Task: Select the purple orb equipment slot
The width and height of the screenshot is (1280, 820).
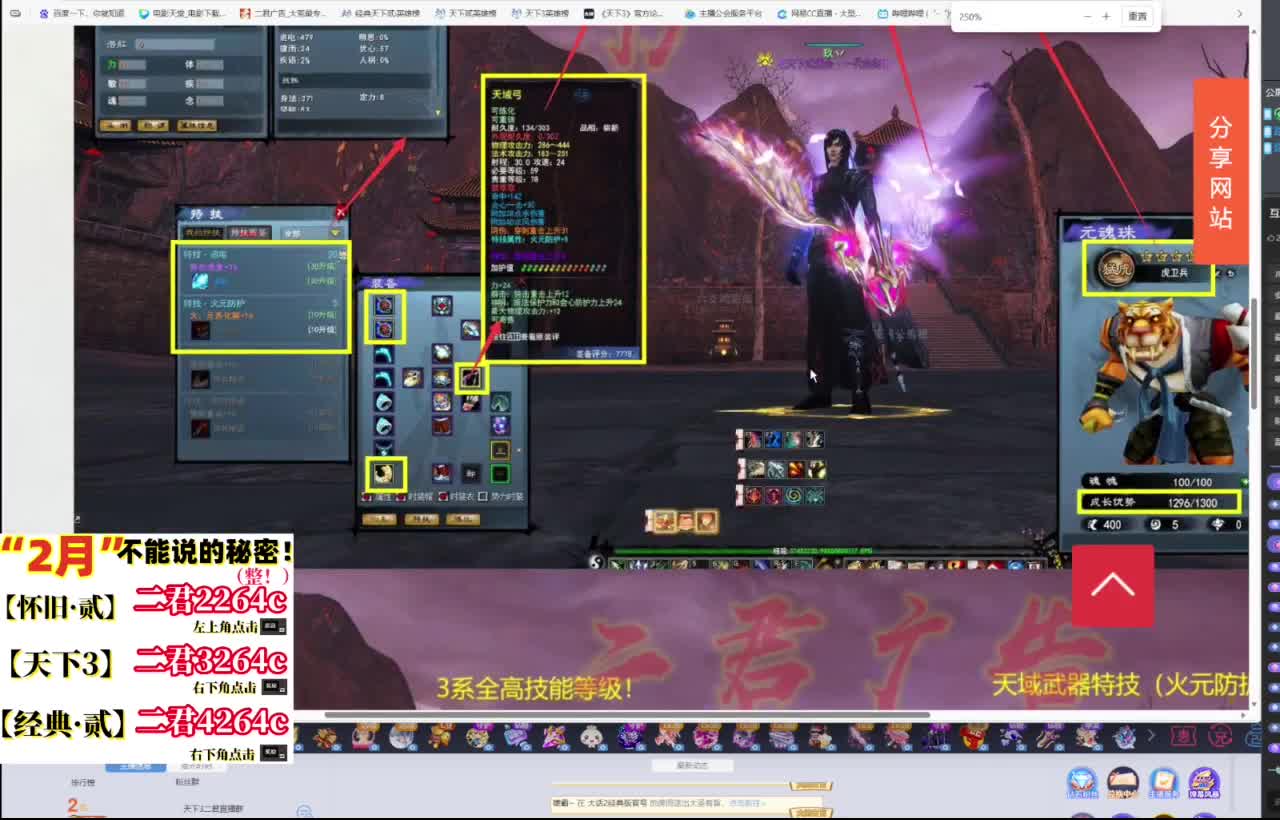Action: [501, 425]
